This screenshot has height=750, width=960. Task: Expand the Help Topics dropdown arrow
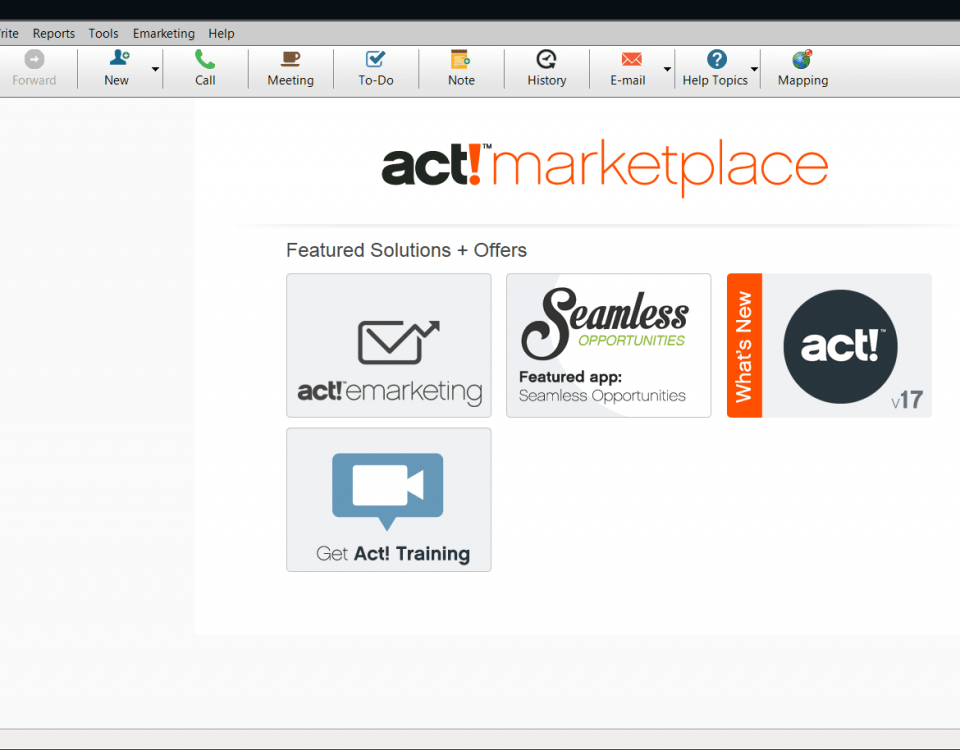754,69
